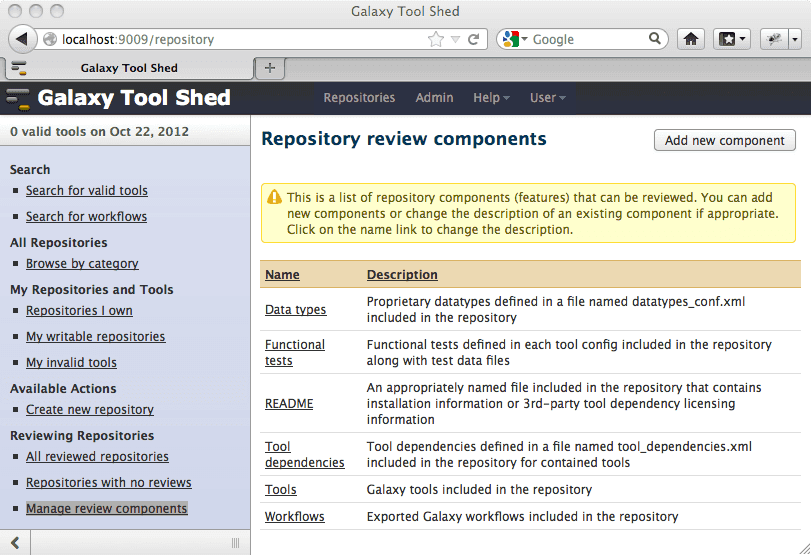Click the browser Home icon
811x555 pixels.
pyautogui.click(x=690, y=39)
